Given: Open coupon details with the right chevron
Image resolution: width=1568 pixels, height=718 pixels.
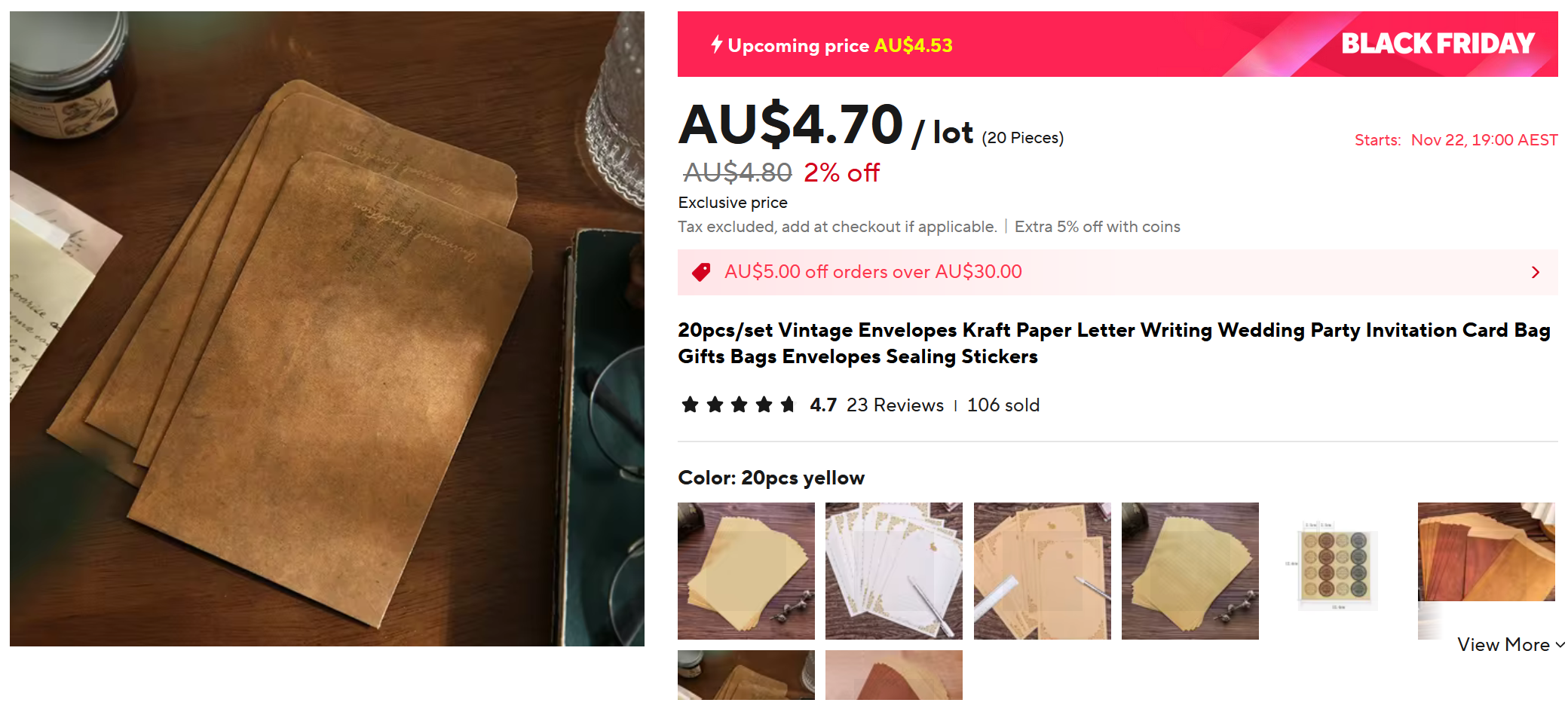Looking at the screenshot, I should pyautogui.click(x=1536, y=272).
